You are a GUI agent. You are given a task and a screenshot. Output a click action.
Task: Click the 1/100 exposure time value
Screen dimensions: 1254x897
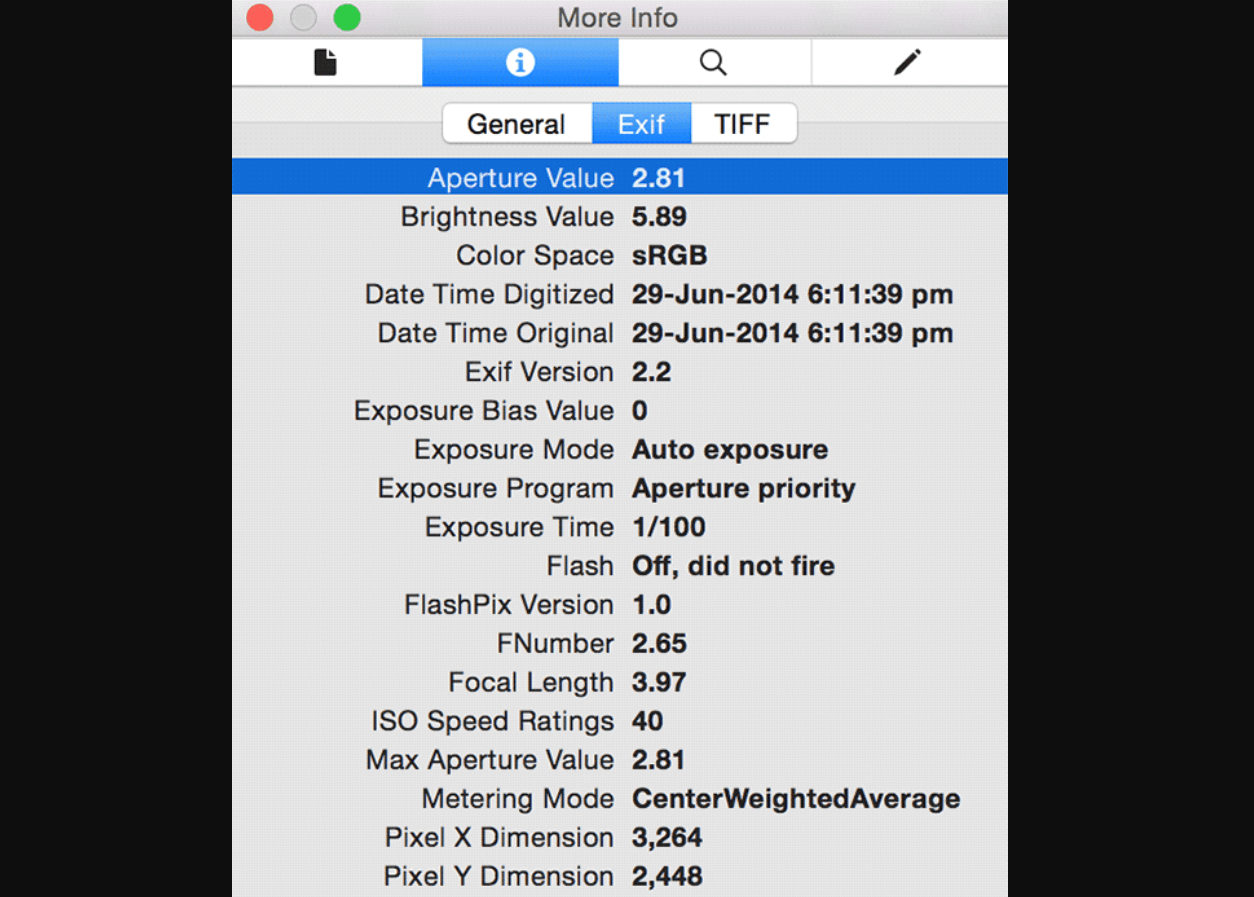coord(669,527)
